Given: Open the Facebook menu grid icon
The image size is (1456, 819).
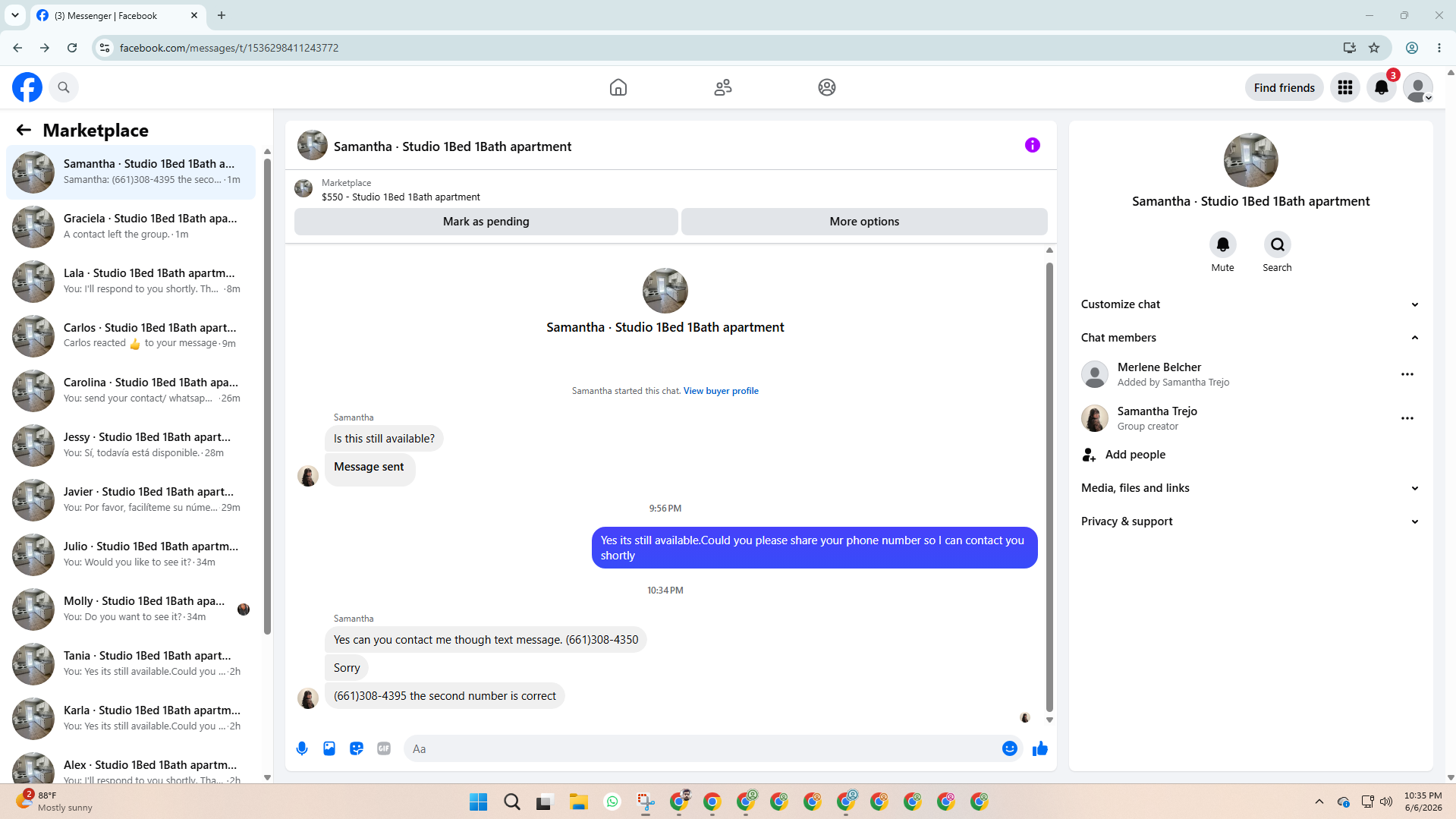Looking at the screenshot, I should pos(1345,87).
